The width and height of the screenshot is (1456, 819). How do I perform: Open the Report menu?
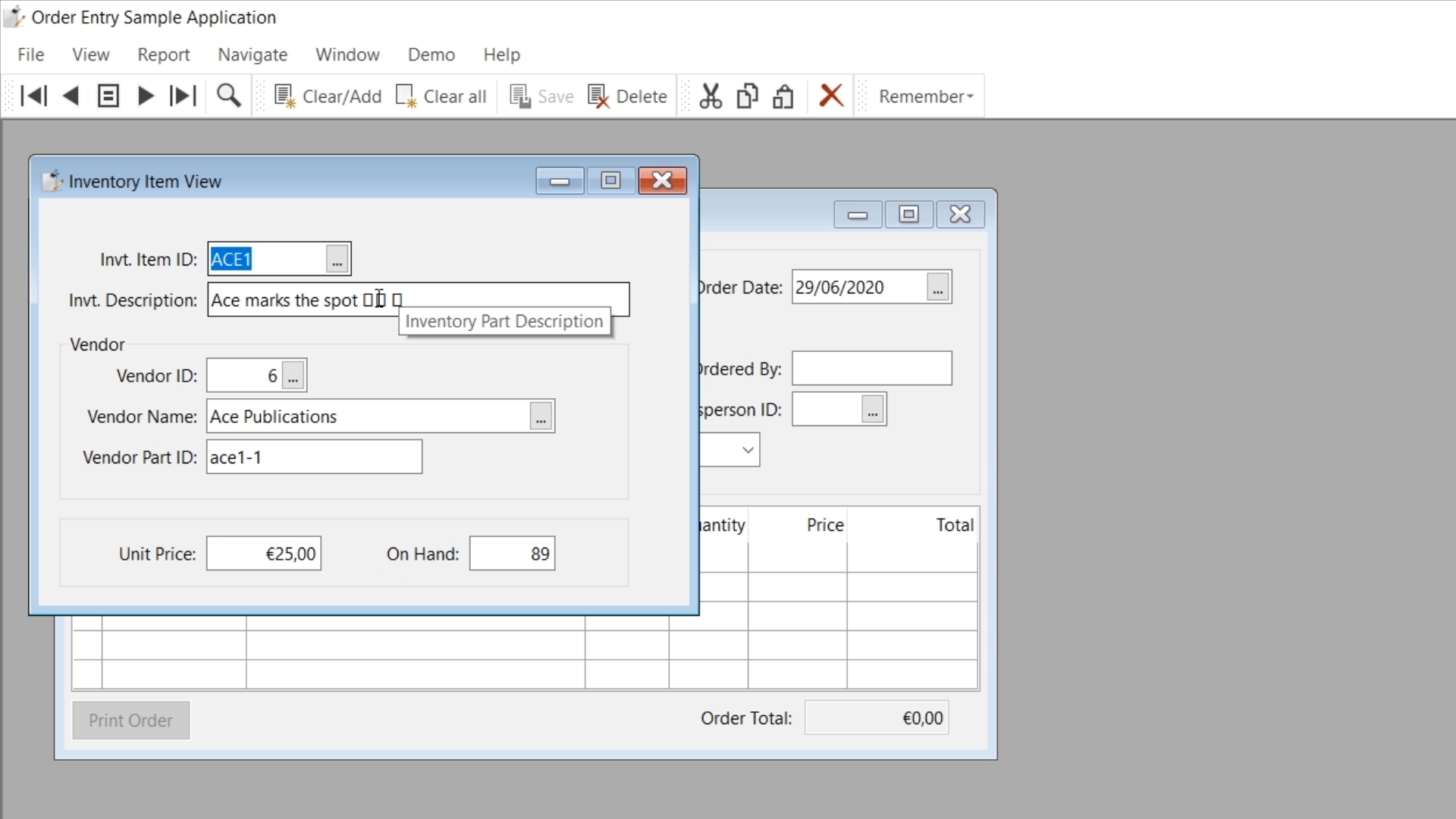click(163, 55)
